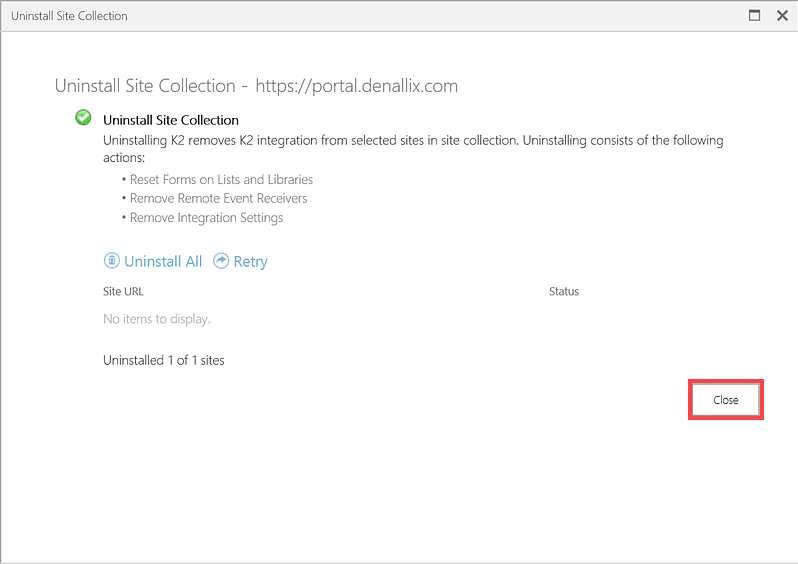Image resolution: width=798 pixels, height=564 pixels.
Task: Click the Close button
Action: coord(726,400)
